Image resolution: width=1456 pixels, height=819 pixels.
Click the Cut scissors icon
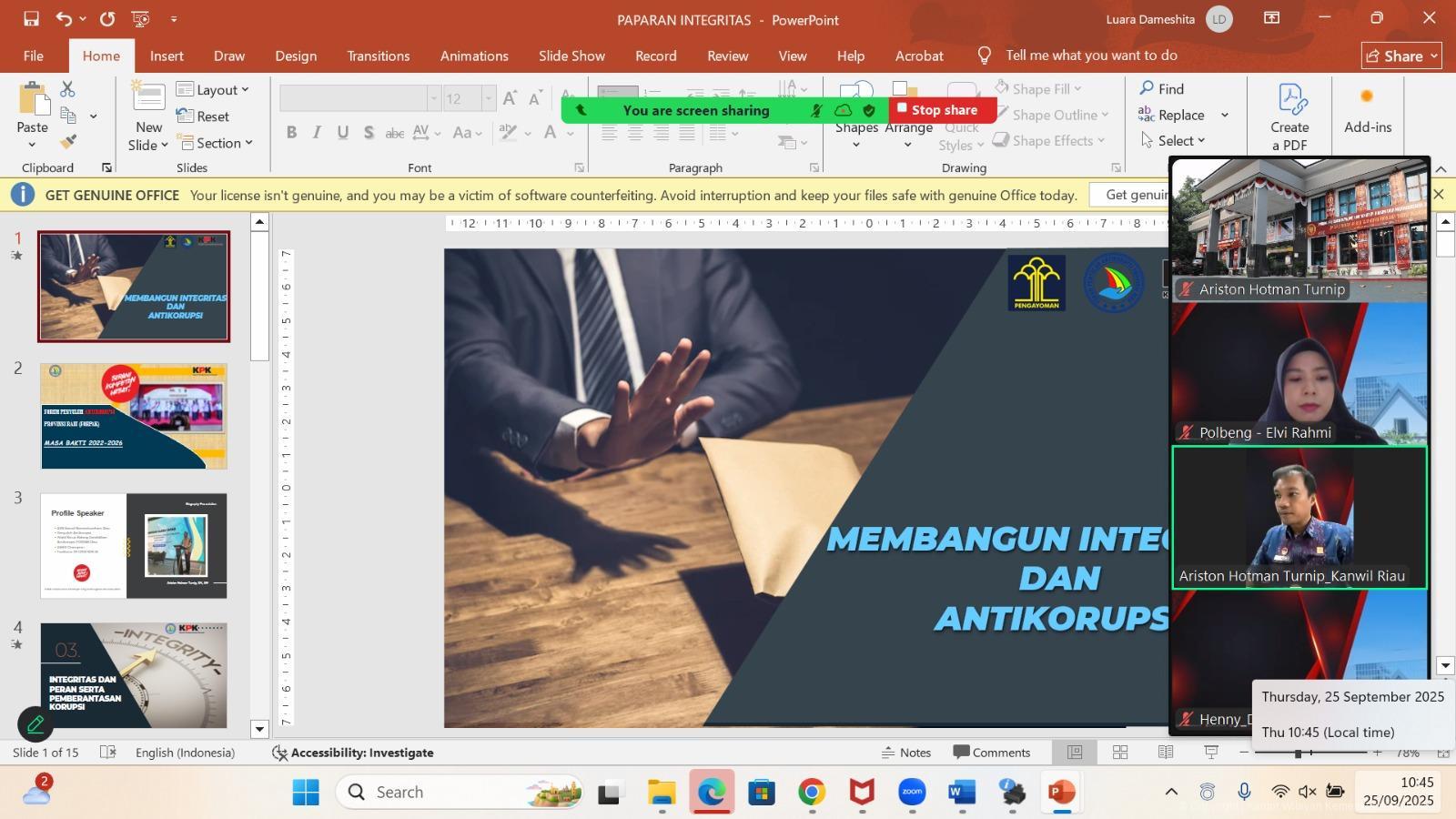pyautogui.click(x=67, y=89)
